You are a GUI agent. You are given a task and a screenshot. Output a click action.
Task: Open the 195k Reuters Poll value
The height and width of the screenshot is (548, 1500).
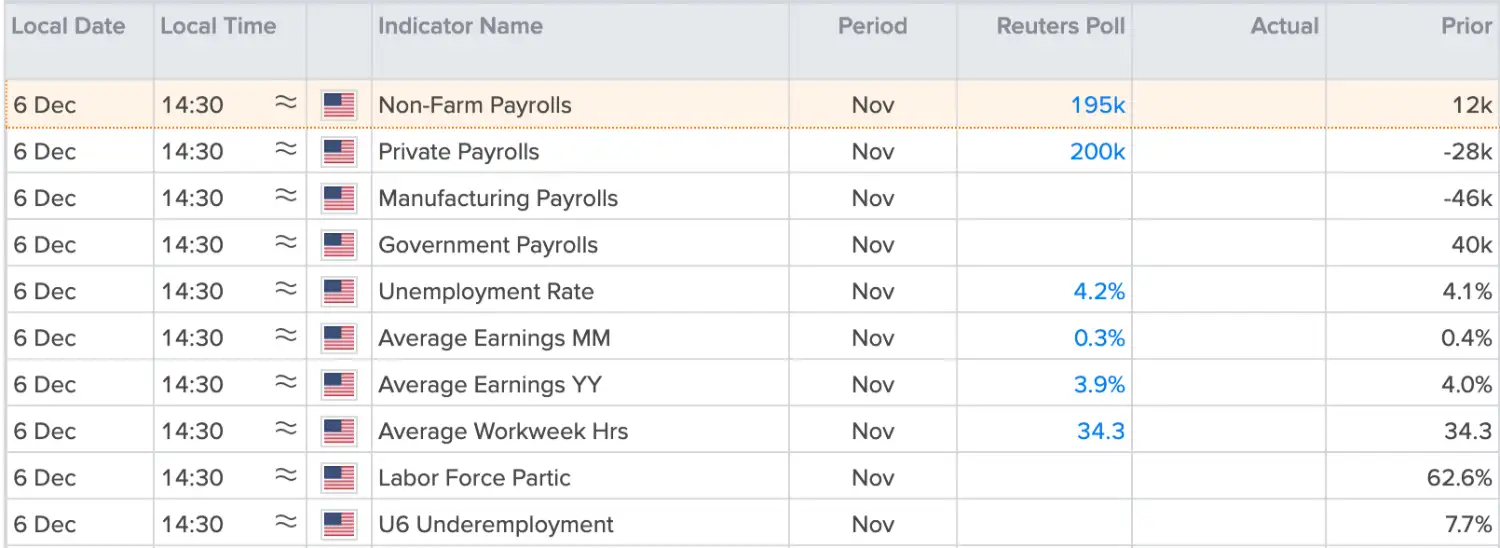(1098, 105)
